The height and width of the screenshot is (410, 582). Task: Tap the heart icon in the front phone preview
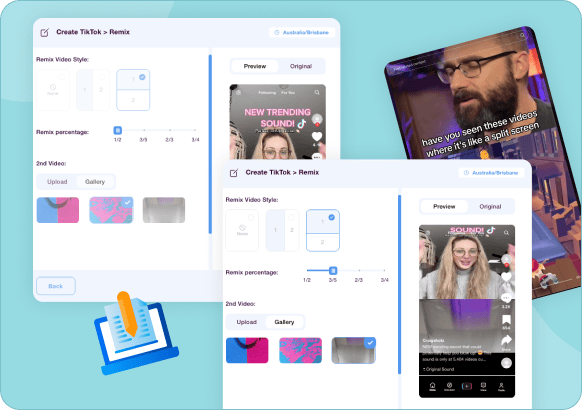506,276
